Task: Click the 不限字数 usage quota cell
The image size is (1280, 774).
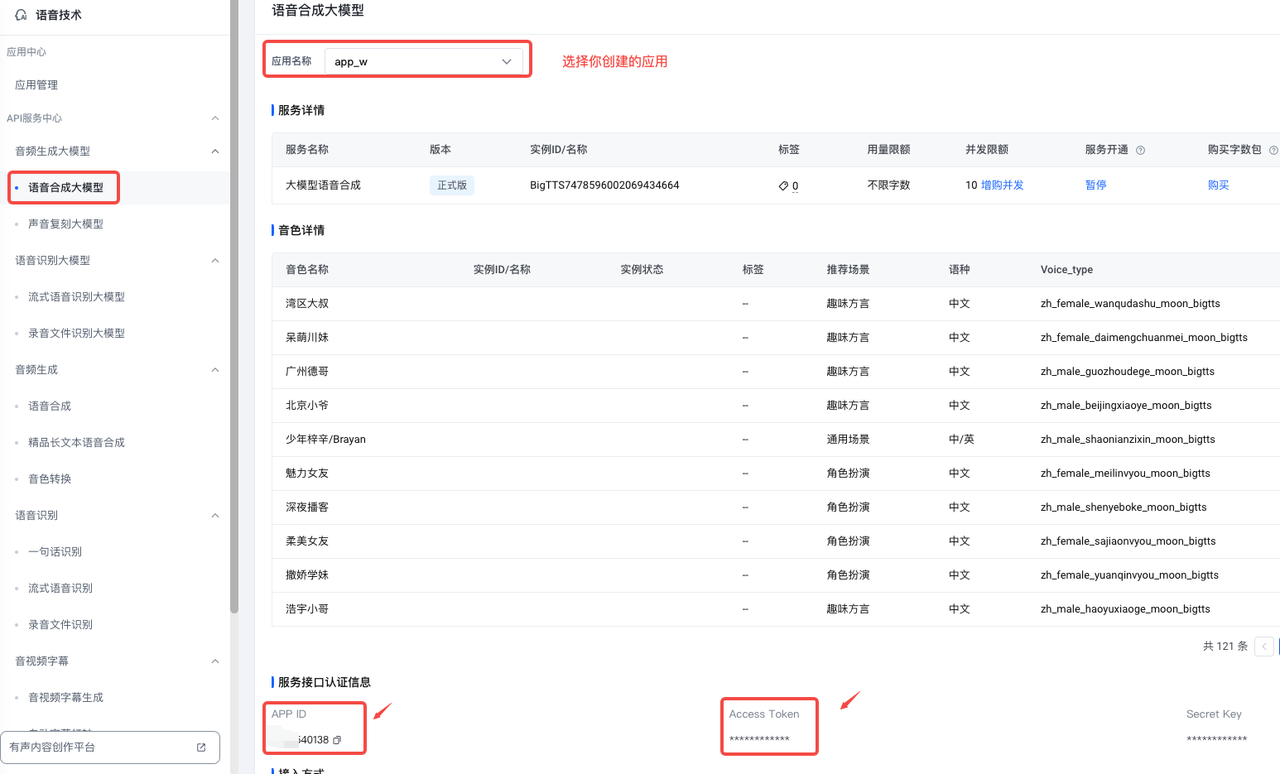Action: pos(888,185)
